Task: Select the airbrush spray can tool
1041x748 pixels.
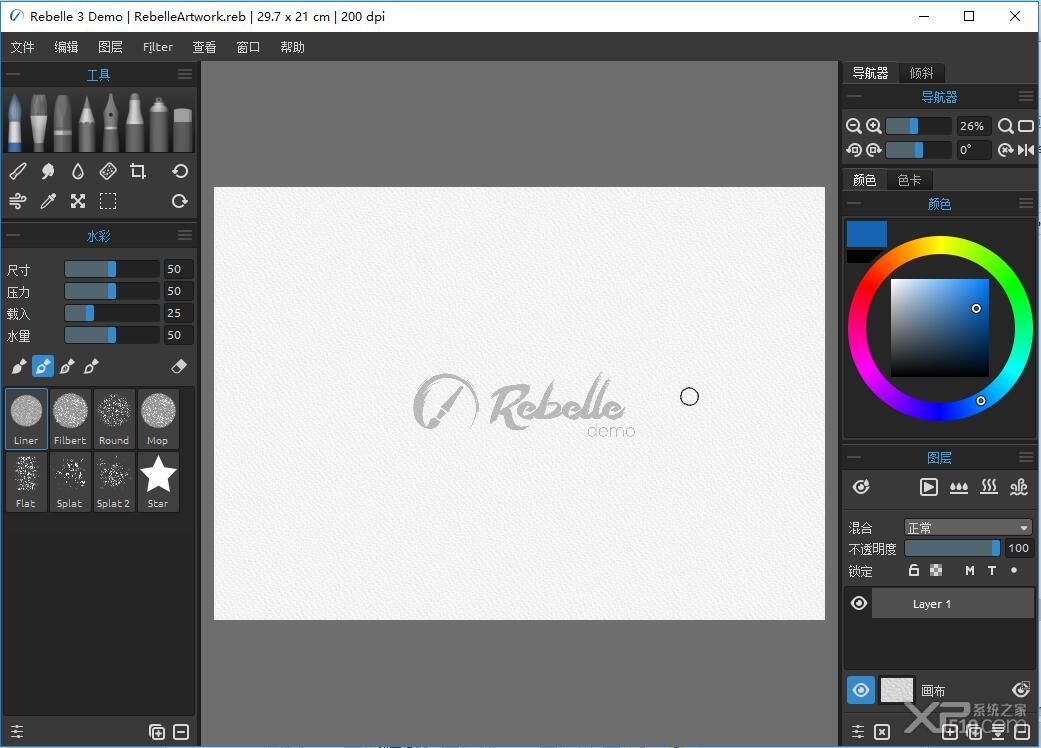Action: pos(159,123)
